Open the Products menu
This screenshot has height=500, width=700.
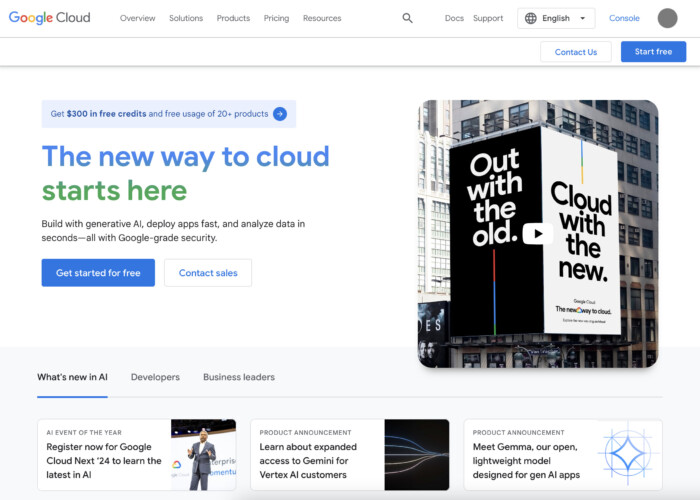coord(233,18)
